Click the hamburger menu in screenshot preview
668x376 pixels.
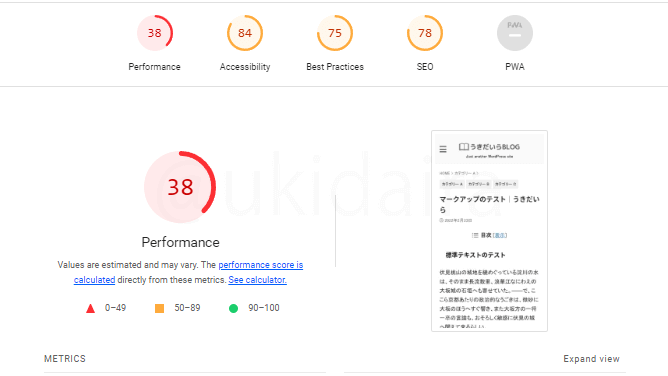[443, 149]
